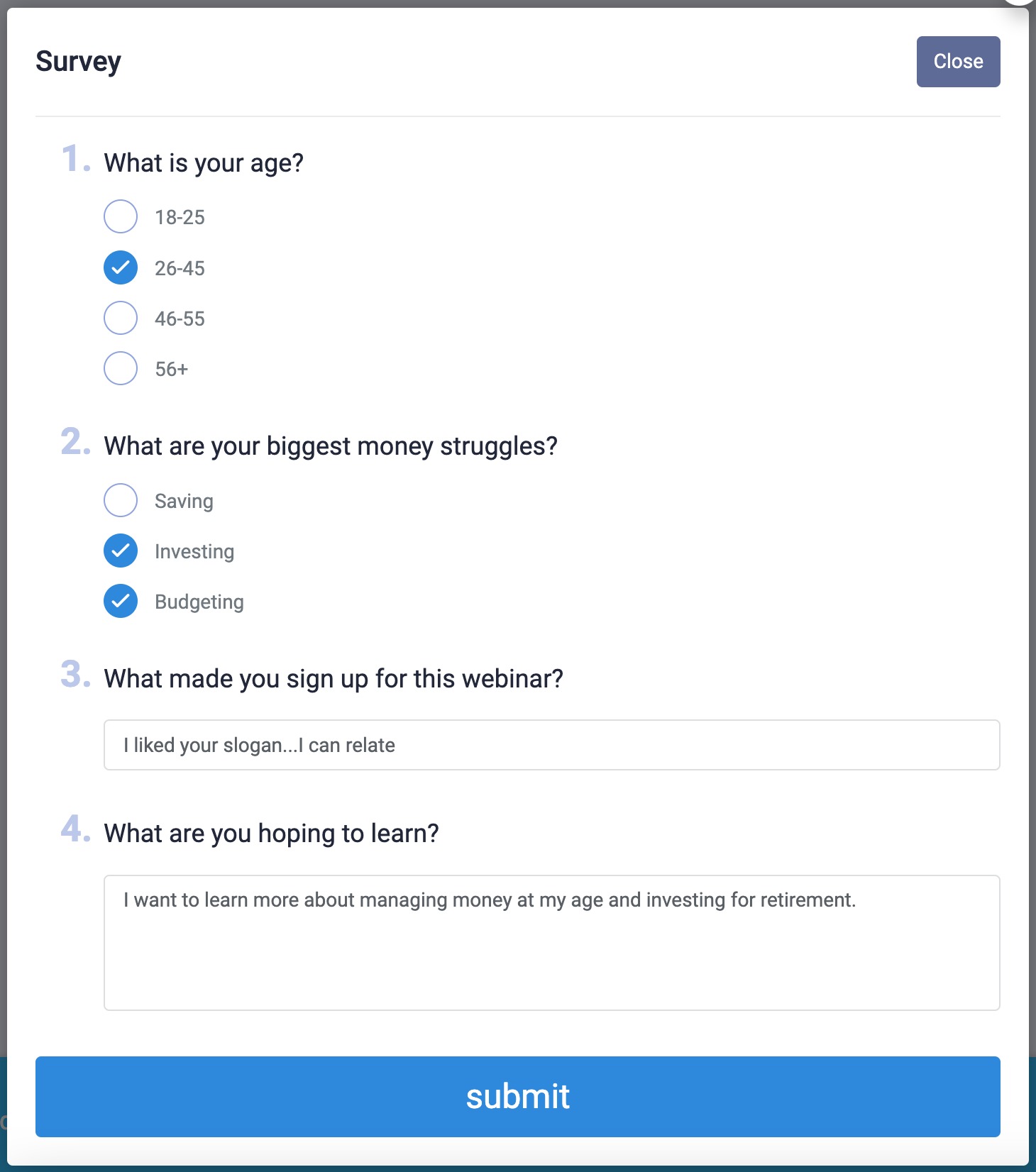Click the Budgeting label text

pyautogui.click(x=199, y=602)
